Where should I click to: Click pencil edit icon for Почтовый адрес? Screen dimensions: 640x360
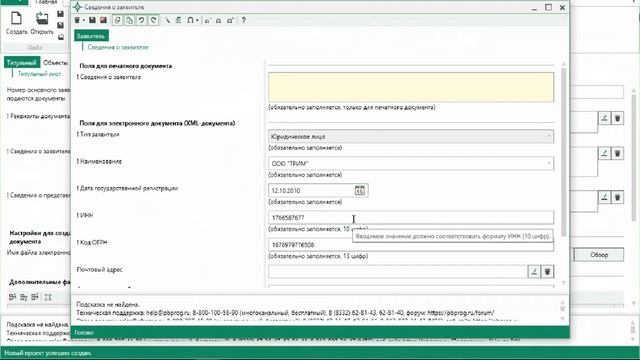(534, 271)
